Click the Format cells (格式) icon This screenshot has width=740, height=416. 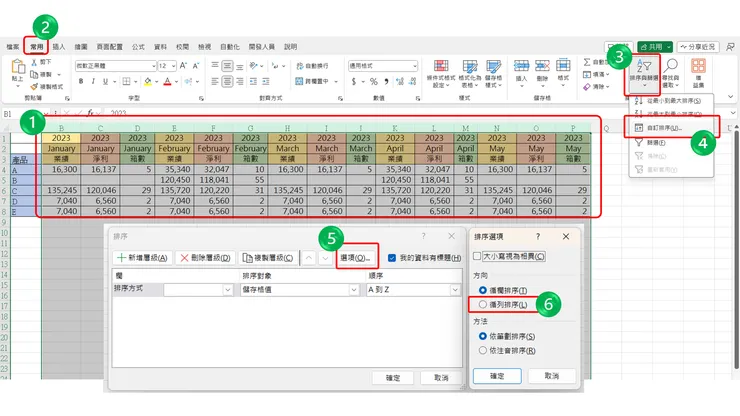[x=563, y=66]
